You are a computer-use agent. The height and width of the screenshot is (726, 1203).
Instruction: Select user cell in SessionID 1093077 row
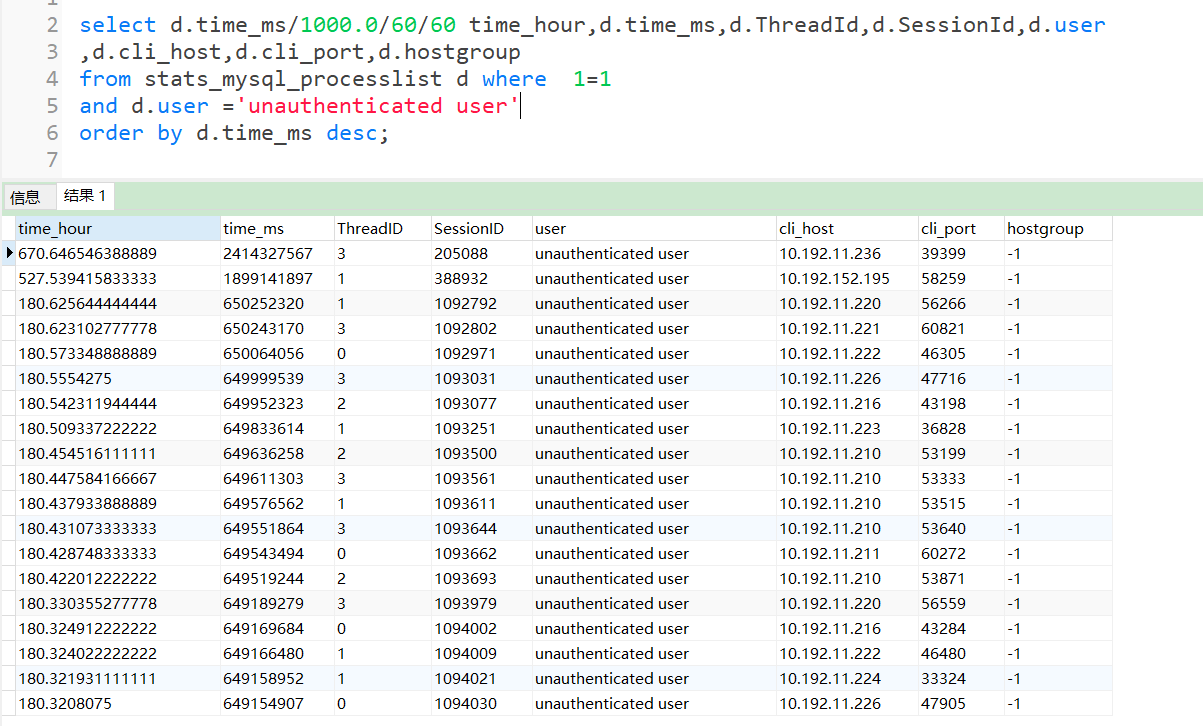(x=653, y=404)
